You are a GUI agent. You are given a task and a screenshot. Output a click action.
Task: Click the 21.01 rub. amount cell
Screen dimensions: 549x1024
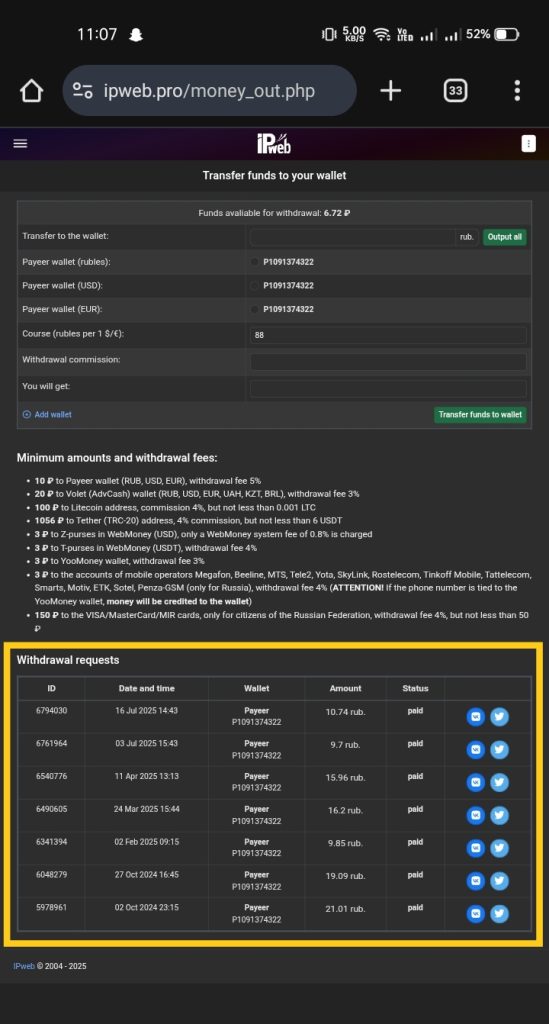pyautogui.click(x=345, y=908)
